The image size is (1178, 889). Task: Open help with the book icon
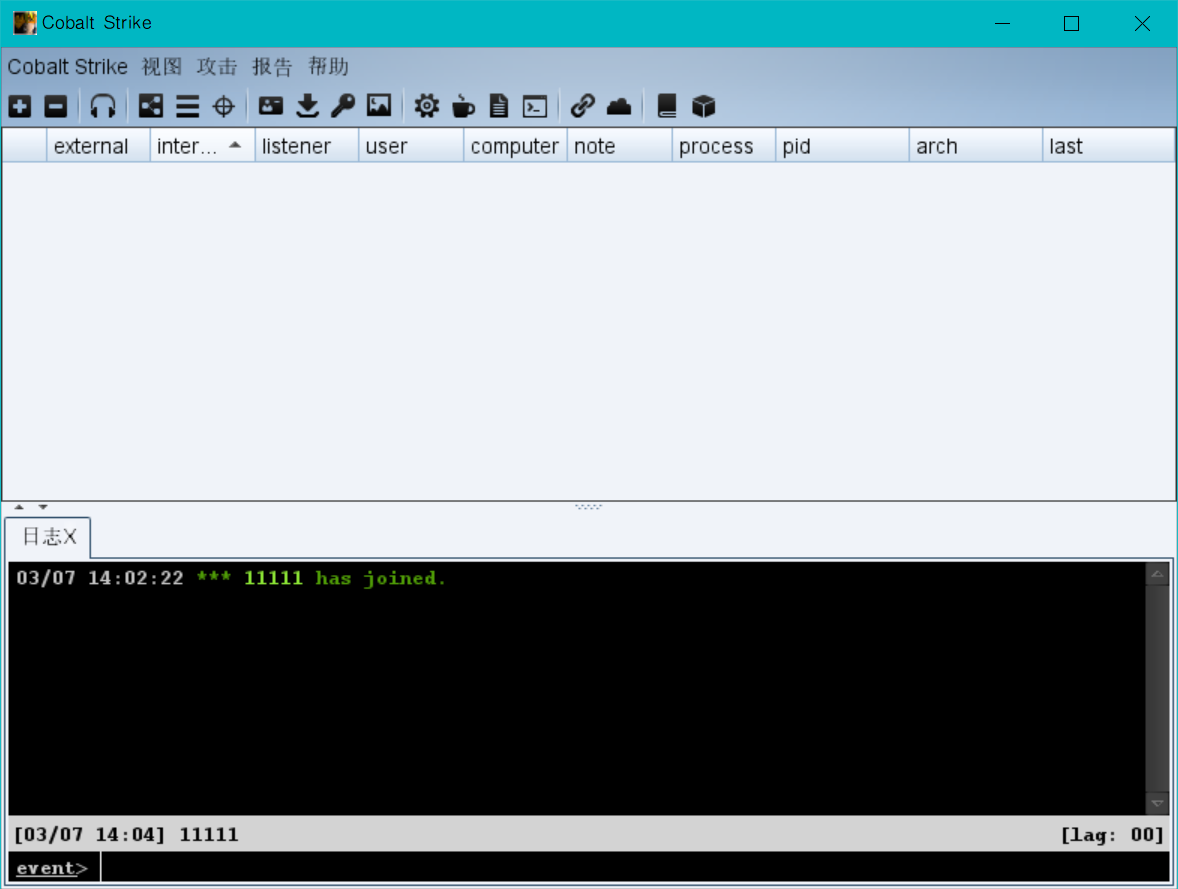(x=667, y=107)
